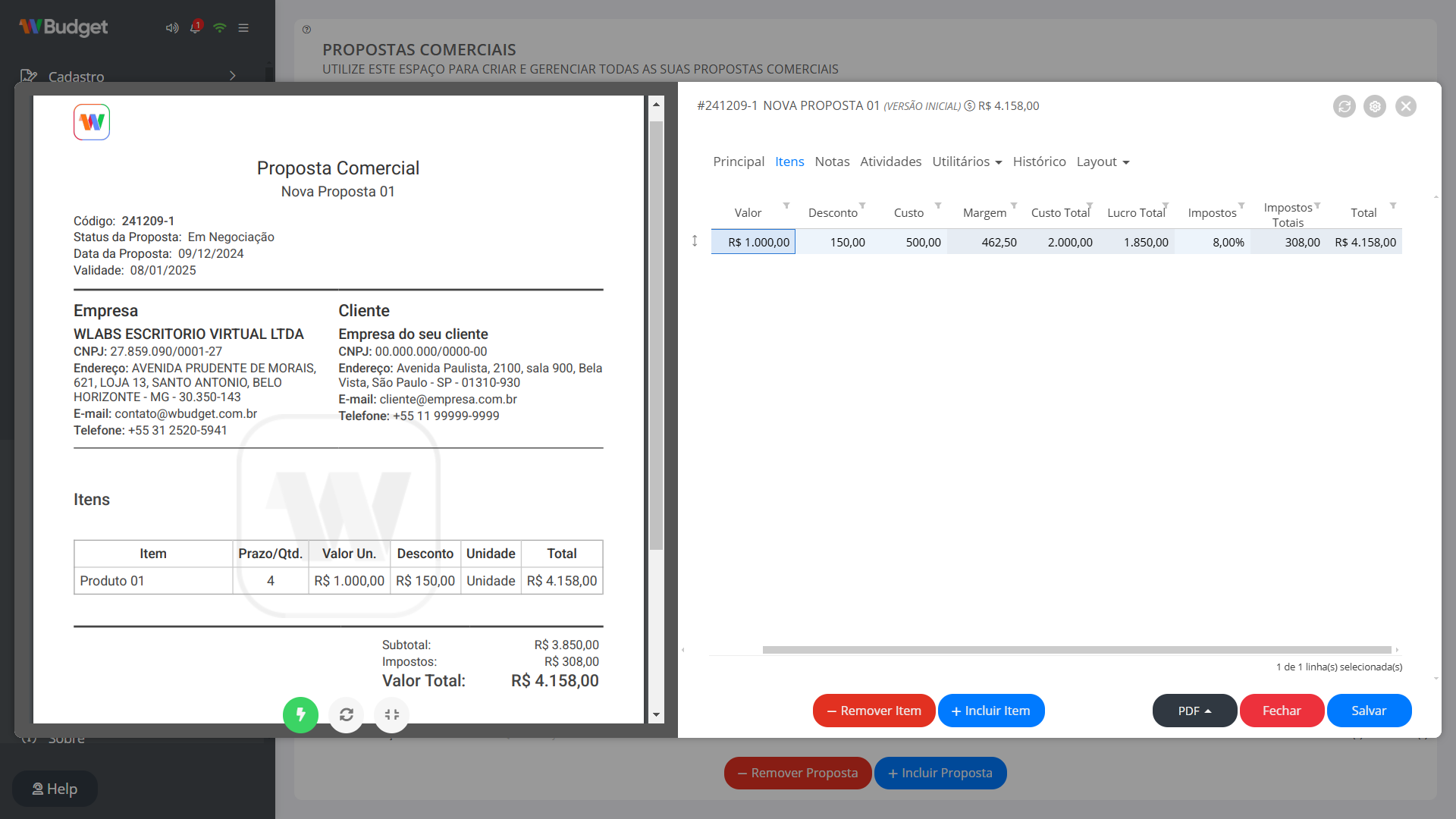Image resolution: width=1456 pixels, height=819 pixels.
Task: Click the items grid horizontal scrollbar
Action: coord(1077,650)
